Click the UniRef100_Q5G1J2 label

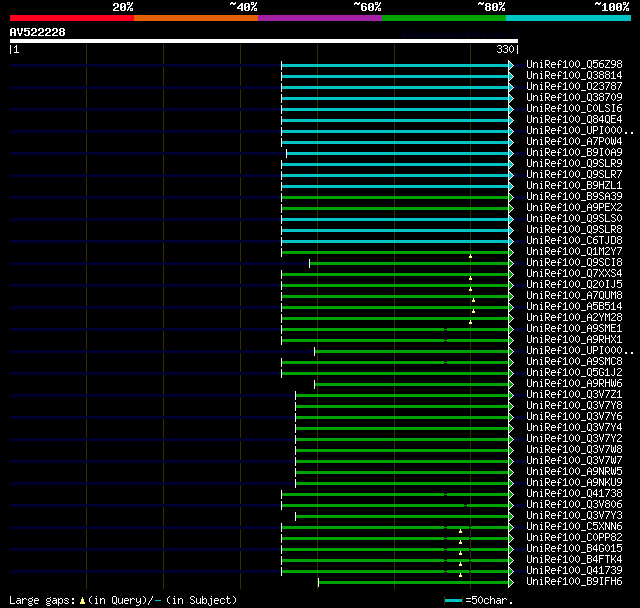[x=573, y=372]
